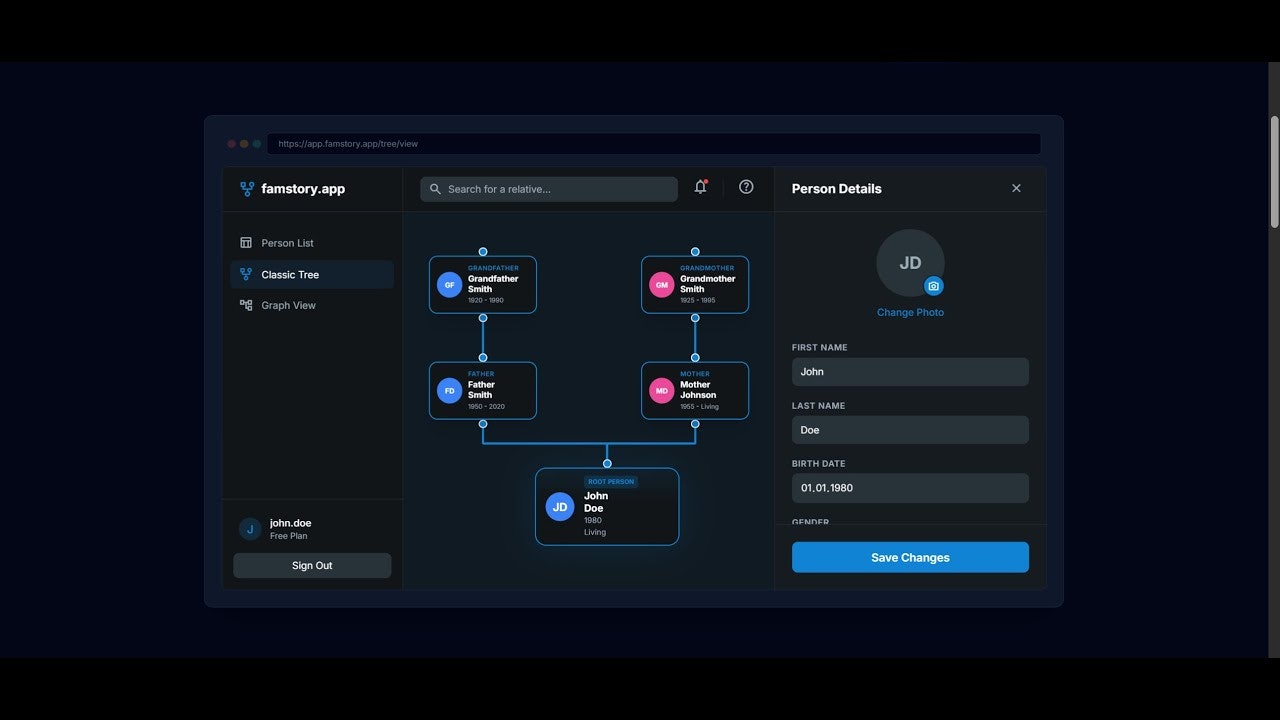1280x720 pixels.
Task: Select the Grandmother Smith card
Action: click(695, 285)
